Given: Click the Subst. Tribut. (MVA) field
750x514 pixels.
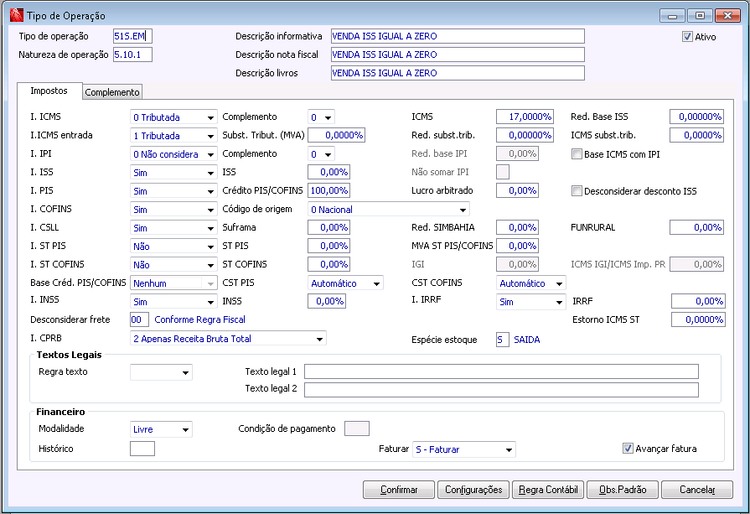Looking at the screenshot, I should point(336,135).
